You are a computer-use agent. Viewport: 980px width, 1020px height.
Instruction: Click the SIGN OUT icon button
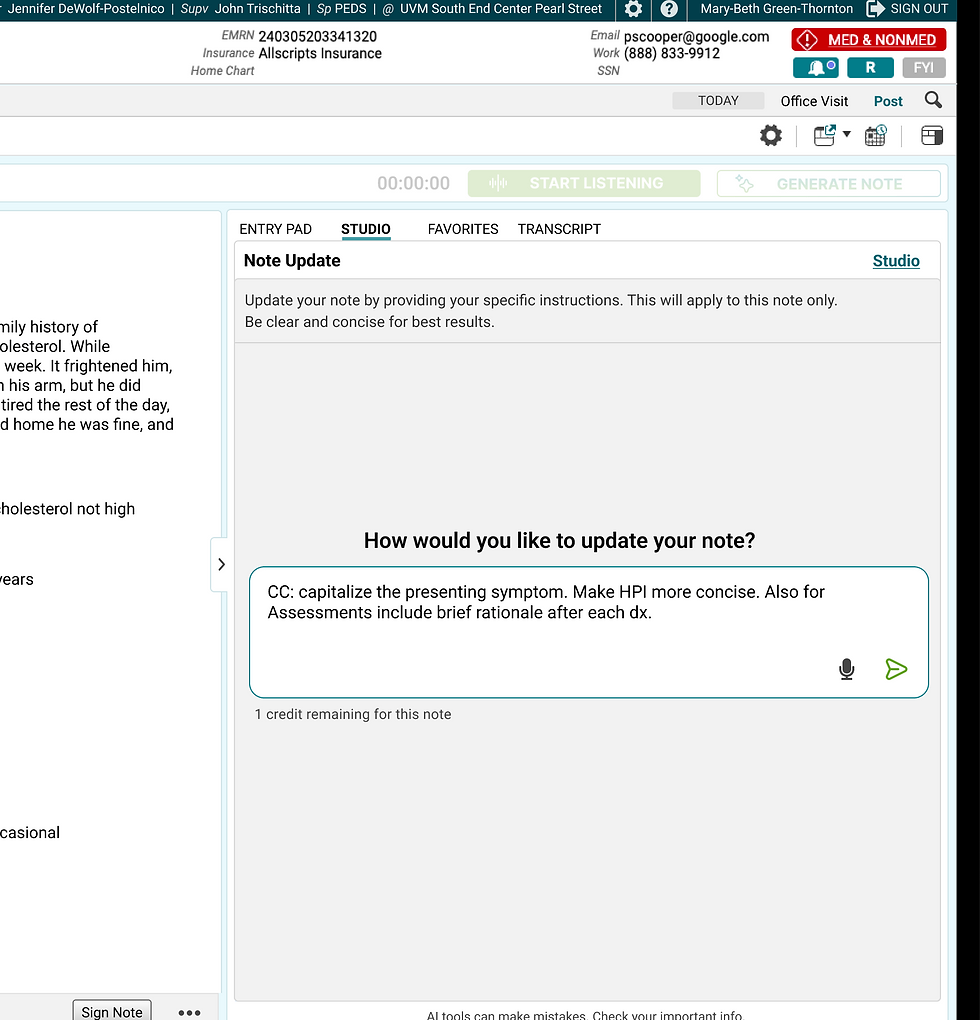(907, 9)
